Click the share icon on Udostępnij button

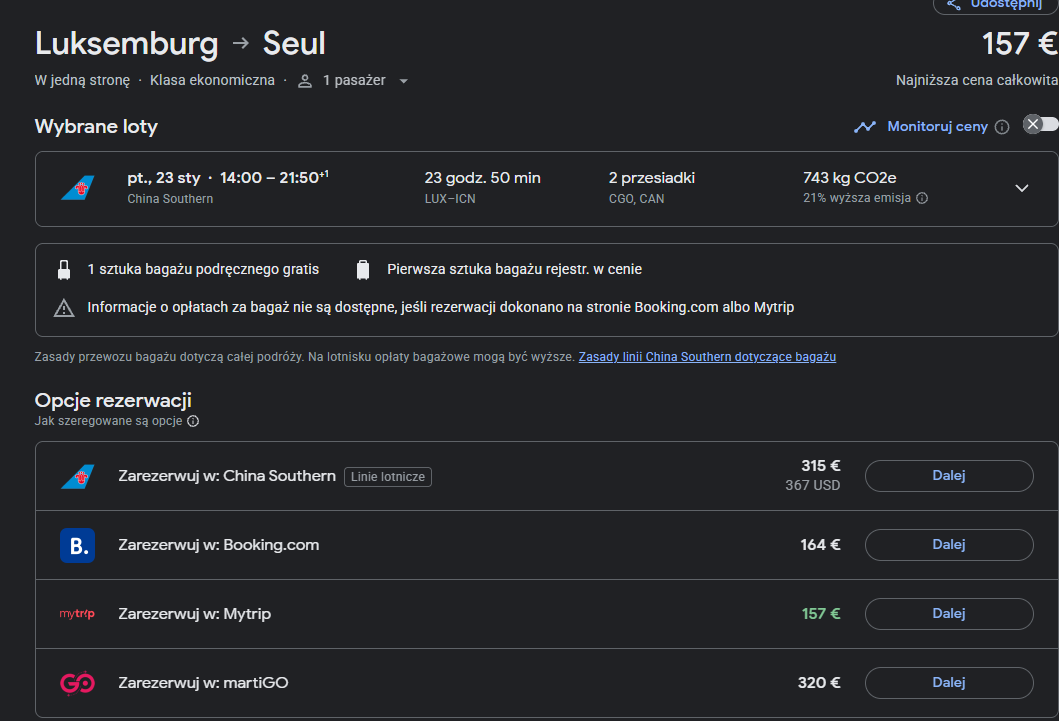[954, 5]
